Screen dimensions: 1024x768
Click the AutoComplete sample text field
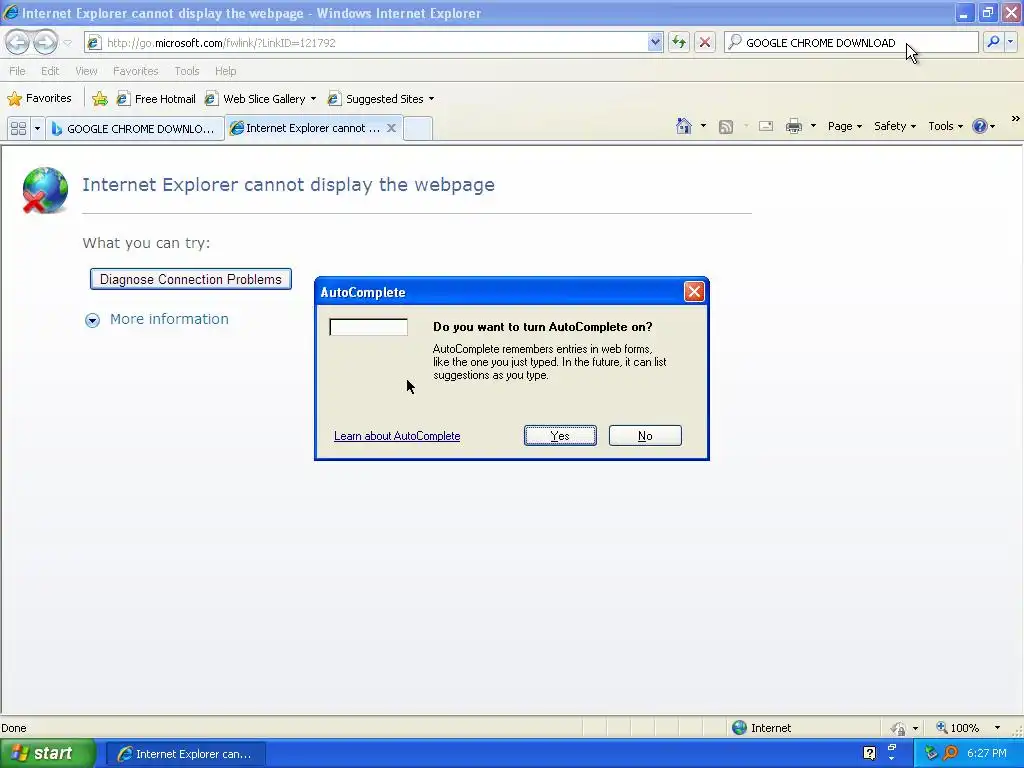(x=368, y=327)
